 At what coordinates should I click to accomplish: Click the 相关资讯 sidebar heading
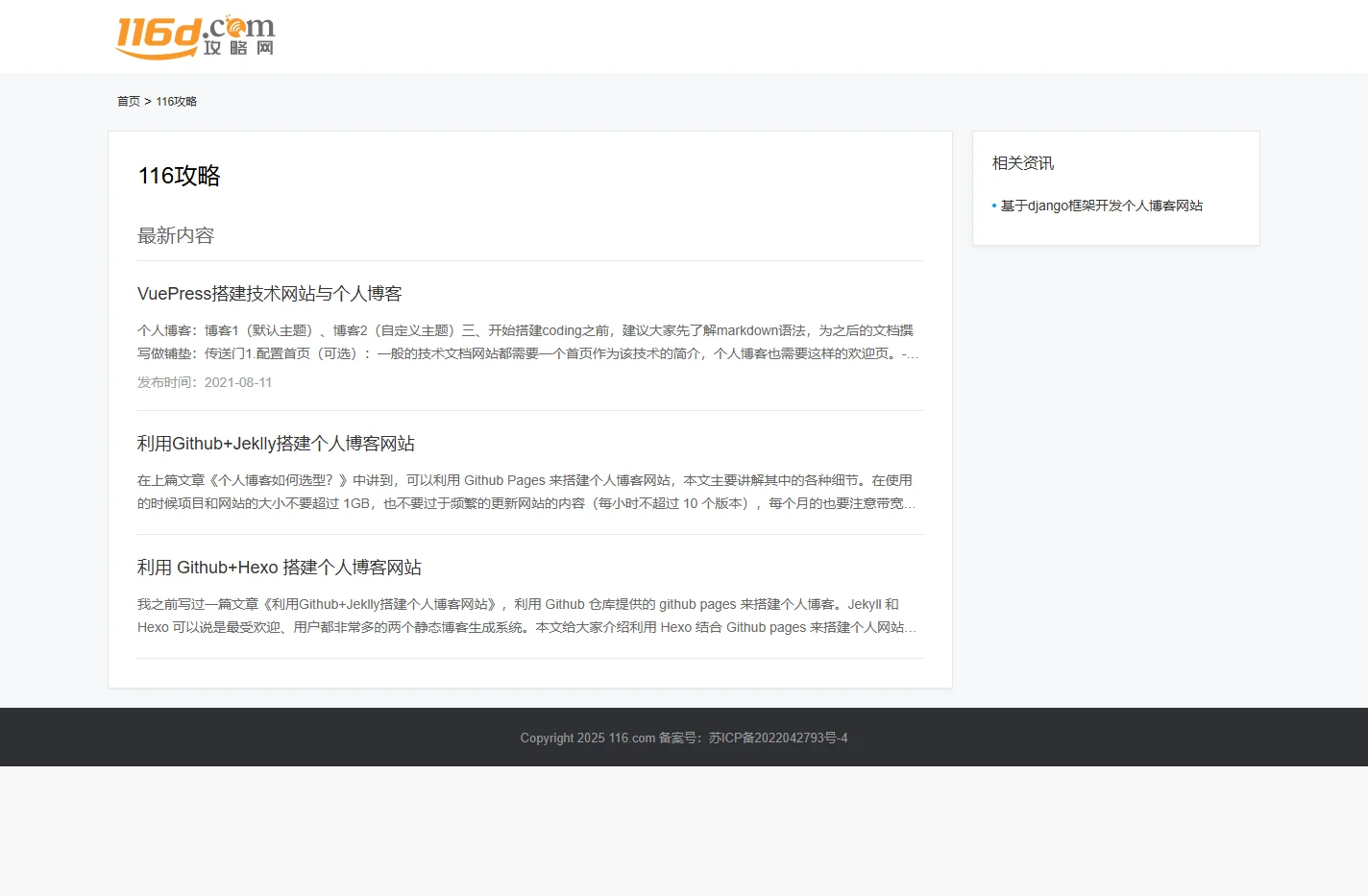pos(1023,163)
